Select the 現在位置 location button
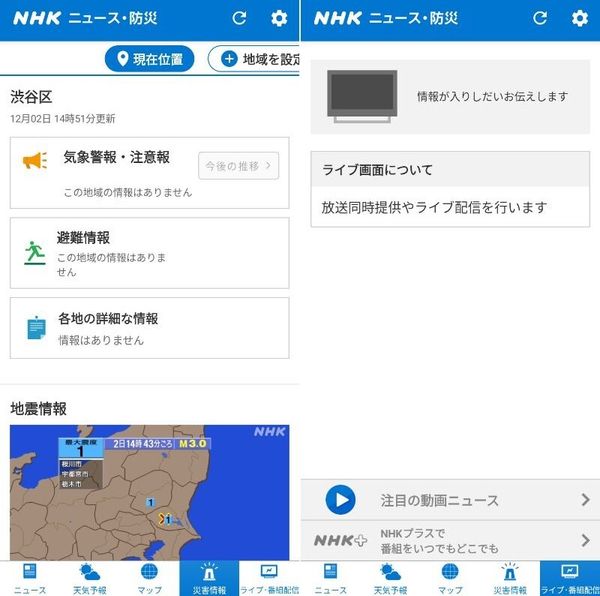This screenshot has height=596, width=600. tap(150, 59)
